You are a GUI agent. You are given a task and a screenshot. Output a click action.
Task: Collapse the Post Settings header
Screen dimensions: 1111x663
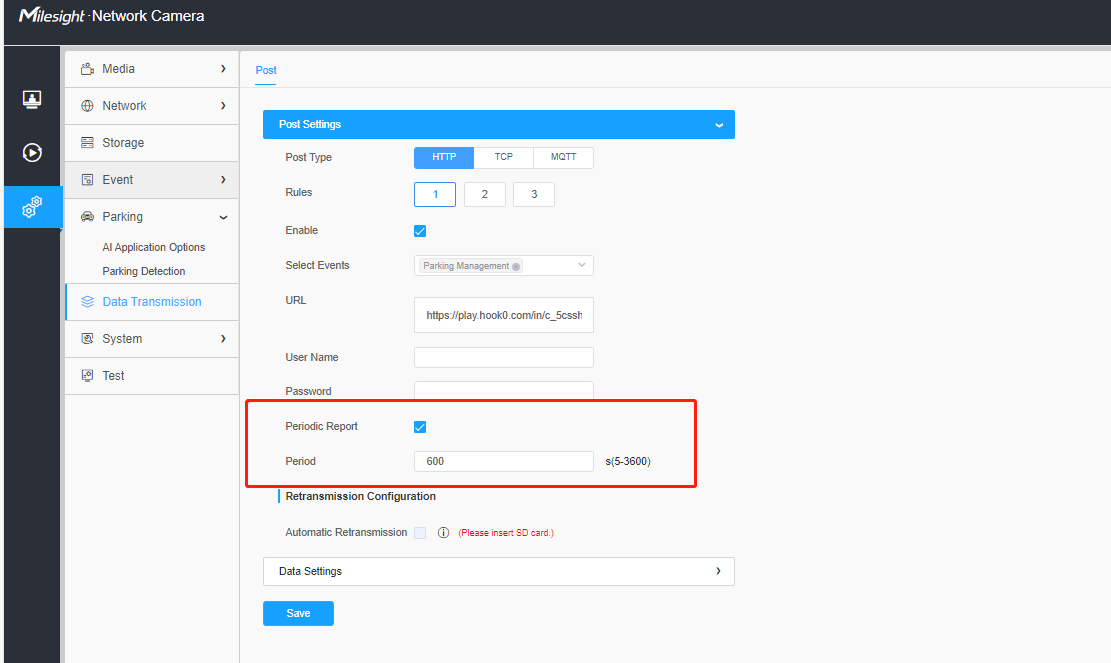pyautogui.click(x=499, y=124)
